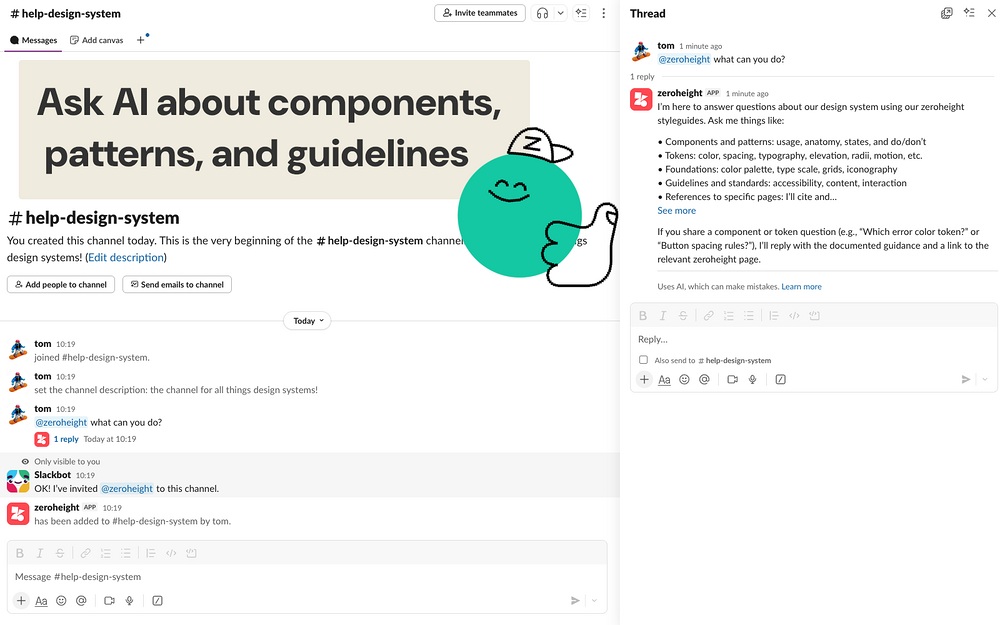Click the Edit description link
Image resolution: width=1000 pixels, height=625 pixels.
point(126,258)
